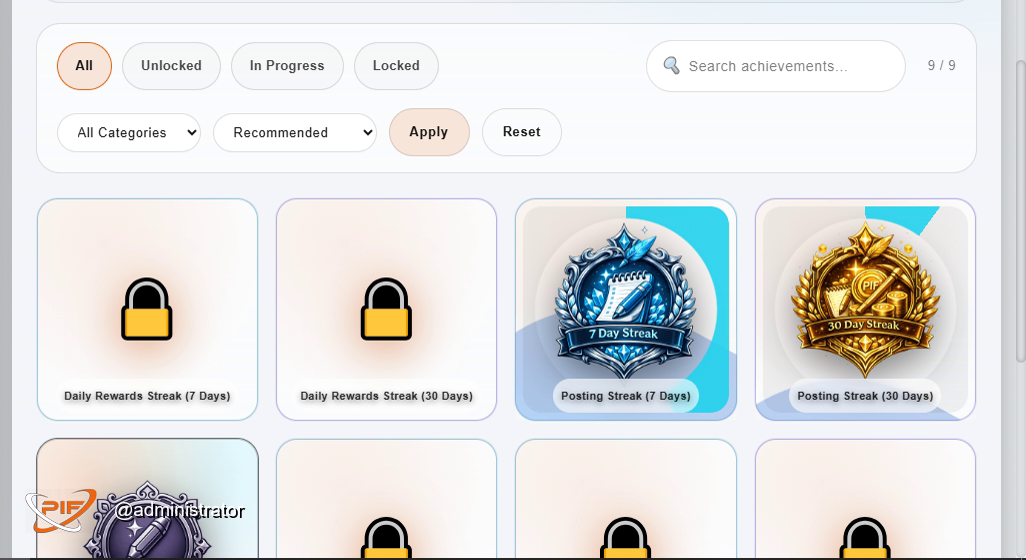Click the PIF logo icon
The width and height of the screenshot is (1026, 560).
[x=60, y=511]
